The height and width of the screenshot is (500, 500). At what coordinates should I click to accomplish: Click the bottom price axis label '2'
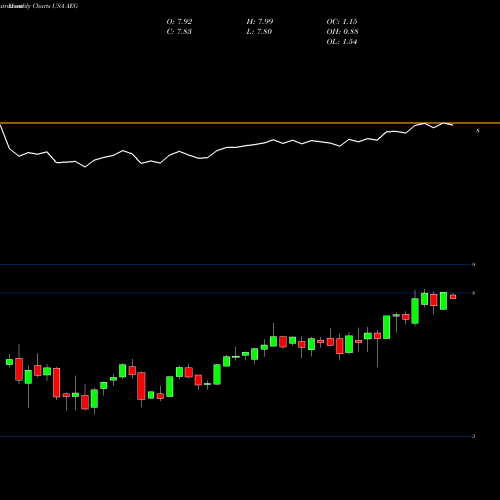[x=473, y=436]
